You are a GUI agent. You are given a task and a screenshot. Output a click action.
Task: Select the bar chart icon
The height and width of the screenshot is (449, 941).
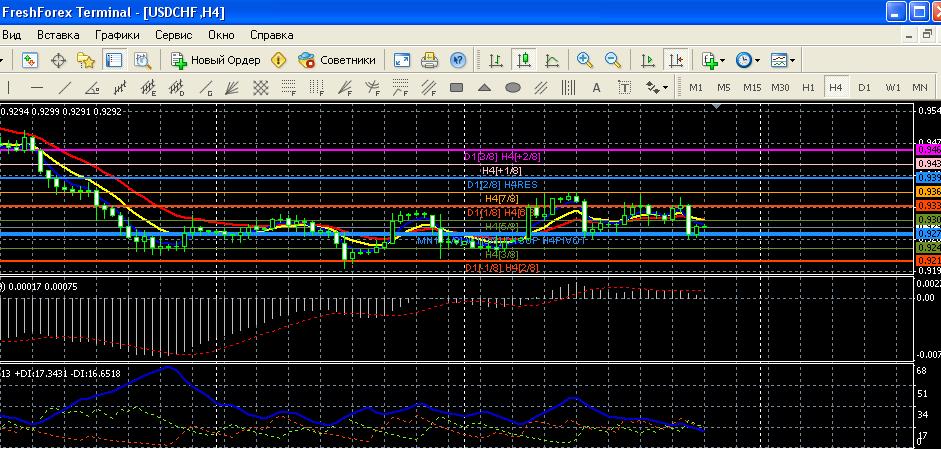pos(495,61)
